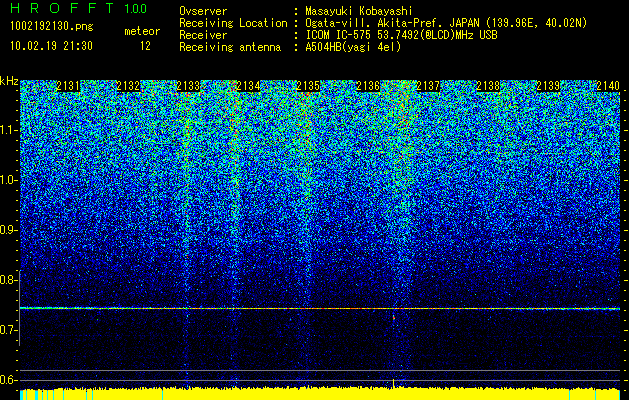The image size is (629, 400).
Task: Click the 0.6 frequency axis label
Action: tap(8, 380)
